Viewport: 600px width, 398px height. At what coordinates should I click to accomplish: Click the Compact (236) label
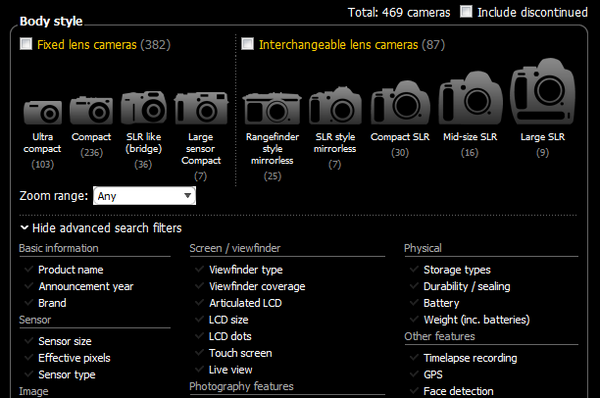pos(91,145)
